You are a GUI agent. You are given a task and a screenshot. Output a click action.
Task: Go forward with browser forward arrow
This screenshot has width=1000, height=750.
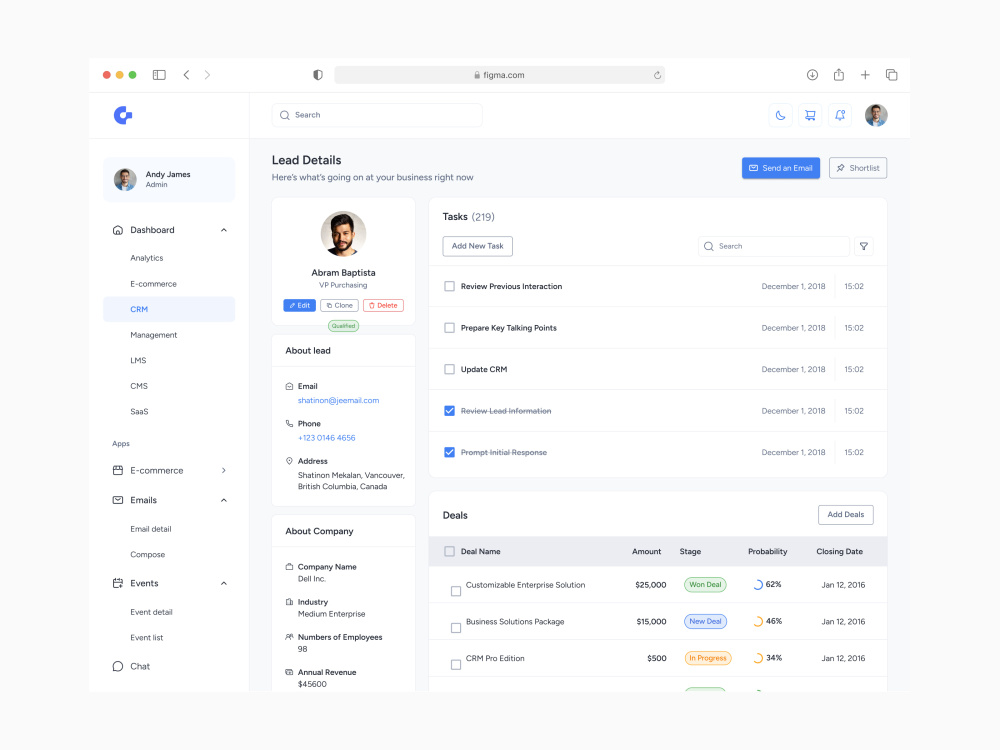(207, 75)
